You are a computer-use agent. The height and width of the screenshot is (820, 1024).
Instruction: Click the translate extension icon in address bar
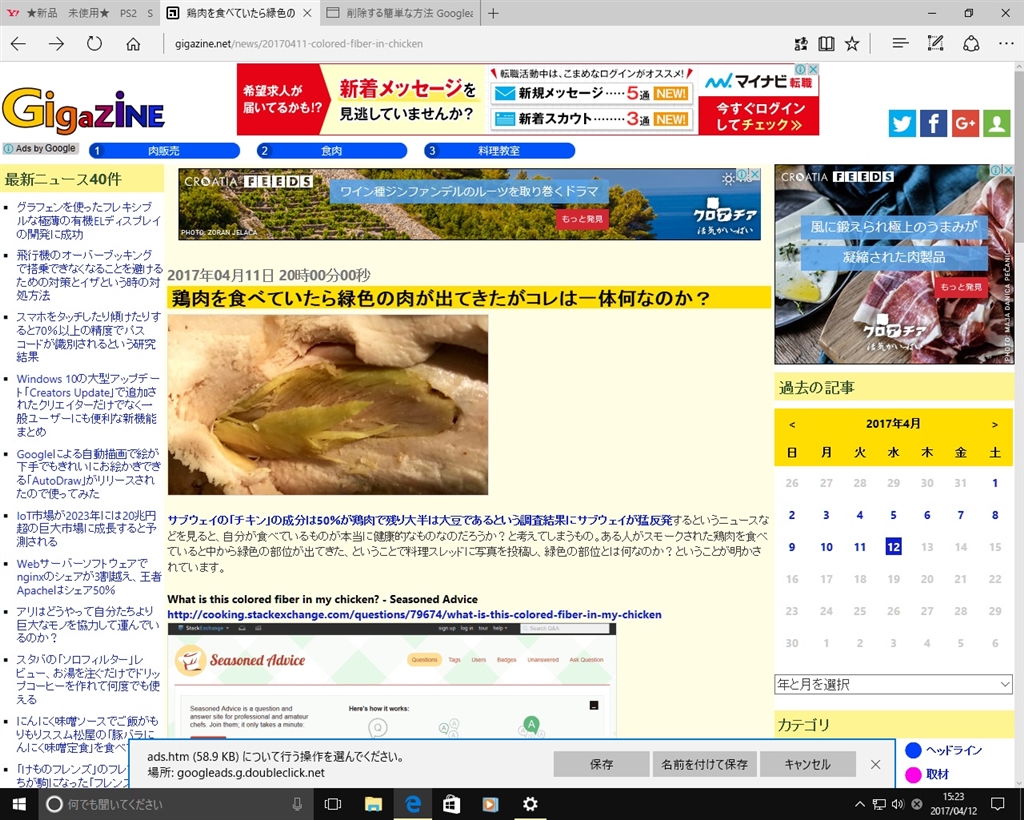point(801,44)
